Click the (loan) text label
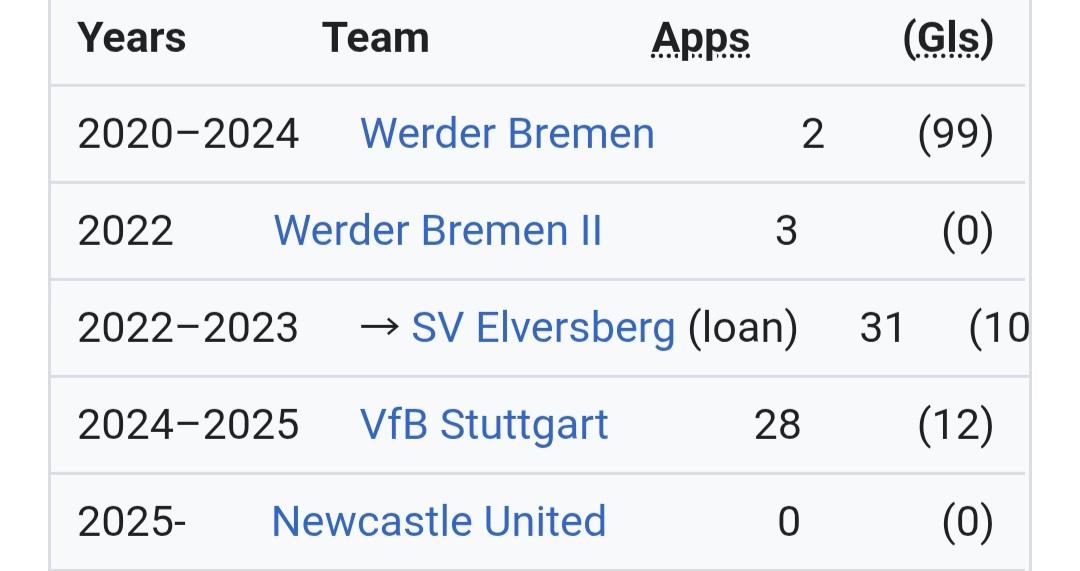Viewport: 1080px width, 571px height. coord(743,328)
